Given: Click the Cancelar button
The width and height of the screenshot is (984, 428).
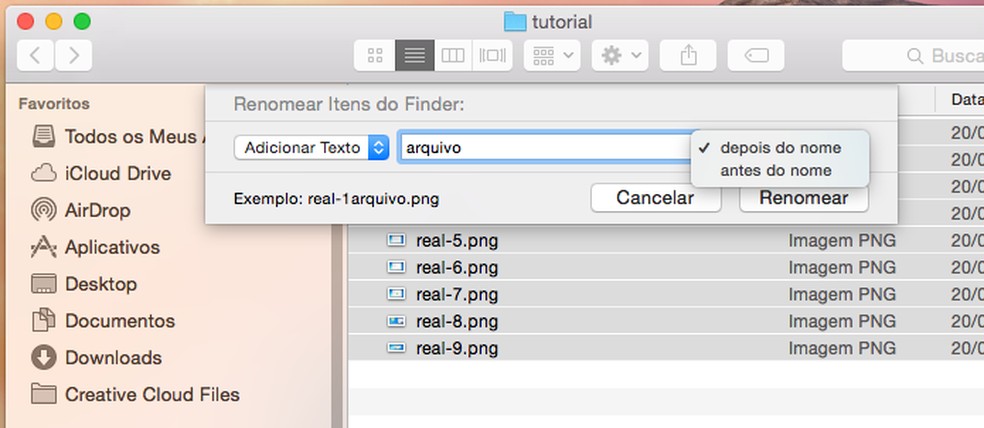Looking at the screenshot, I should pos(655,198).
